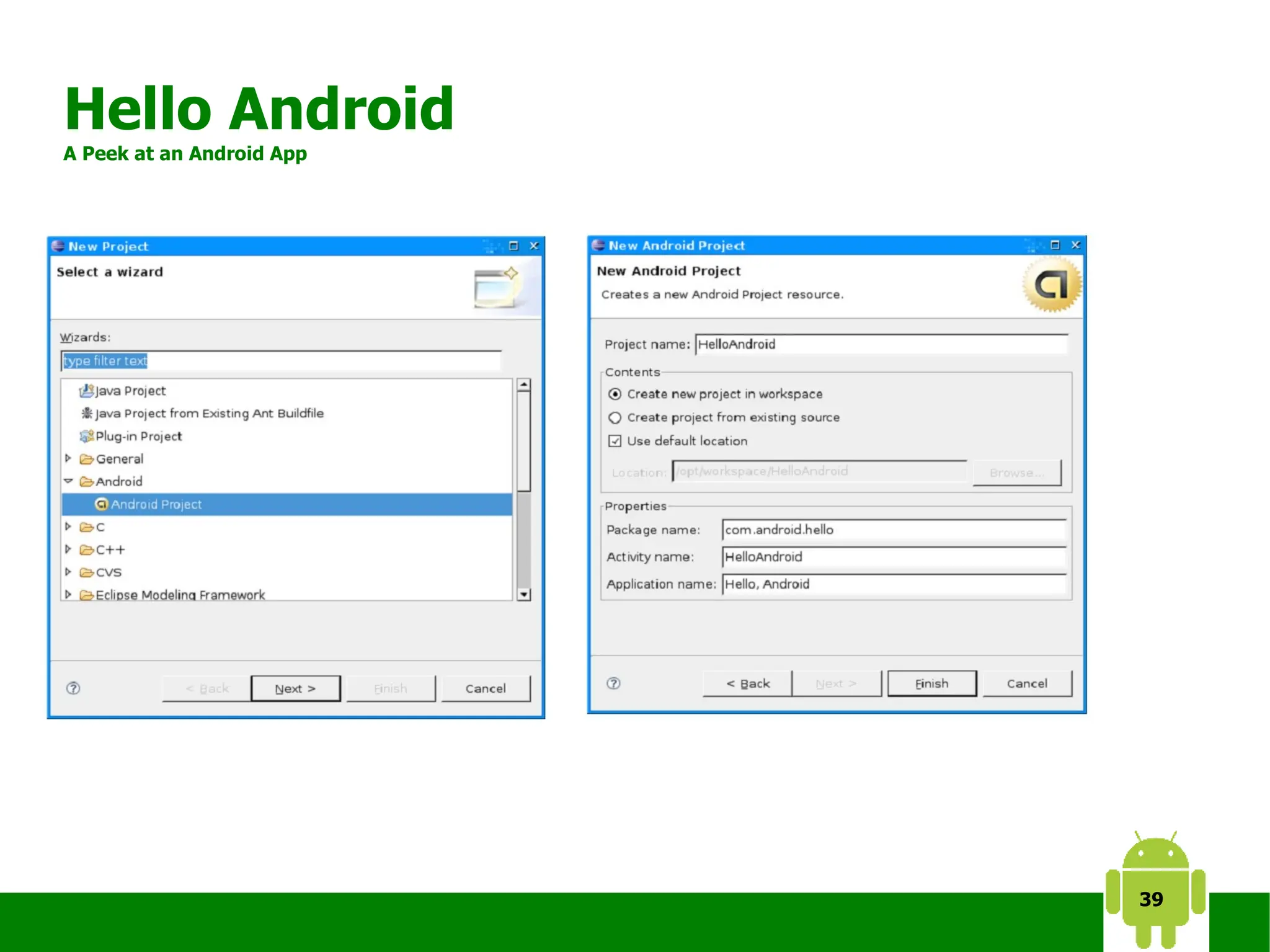
Task: Collapse the Android category
Action: click(x=68, y=481)
